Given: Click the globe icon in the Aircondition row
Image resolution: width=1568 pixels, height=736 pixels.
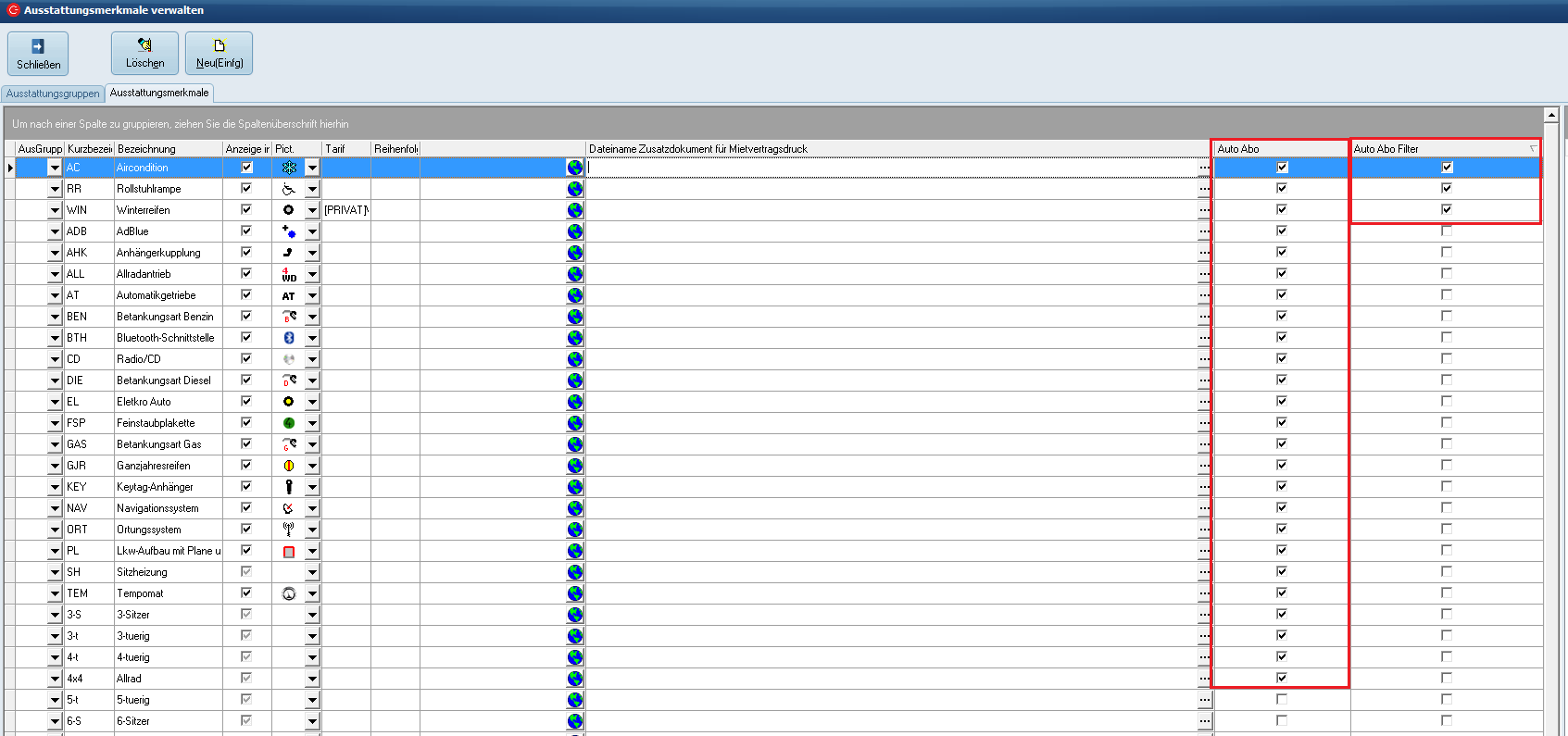Looking at the screenshot, I should [x=575, y=168].
